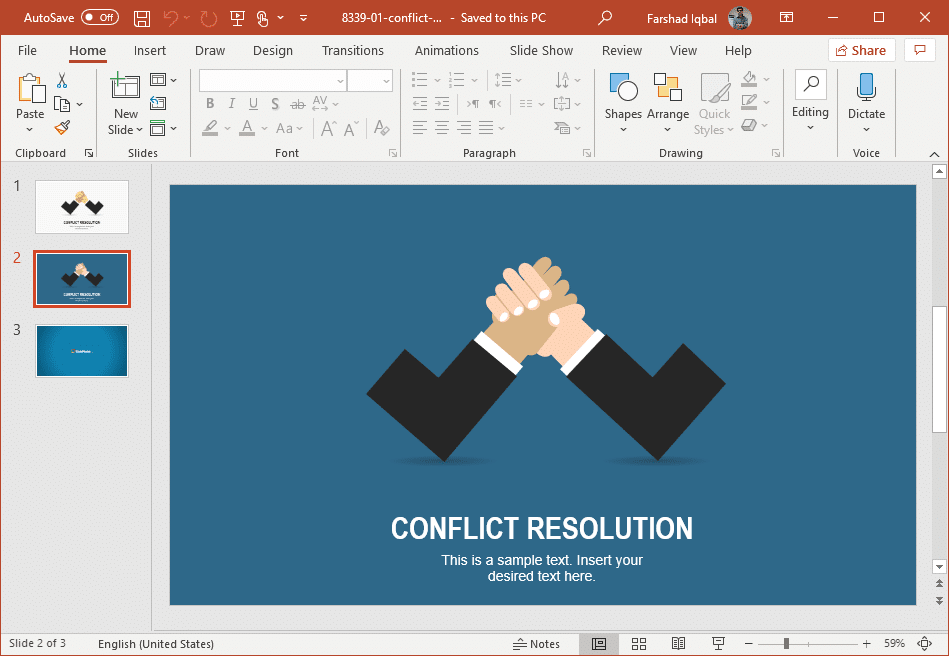The height and width of the screenshot is (656, 949).
Task: Open the font size dropdown
Action: tap(385, 81)
